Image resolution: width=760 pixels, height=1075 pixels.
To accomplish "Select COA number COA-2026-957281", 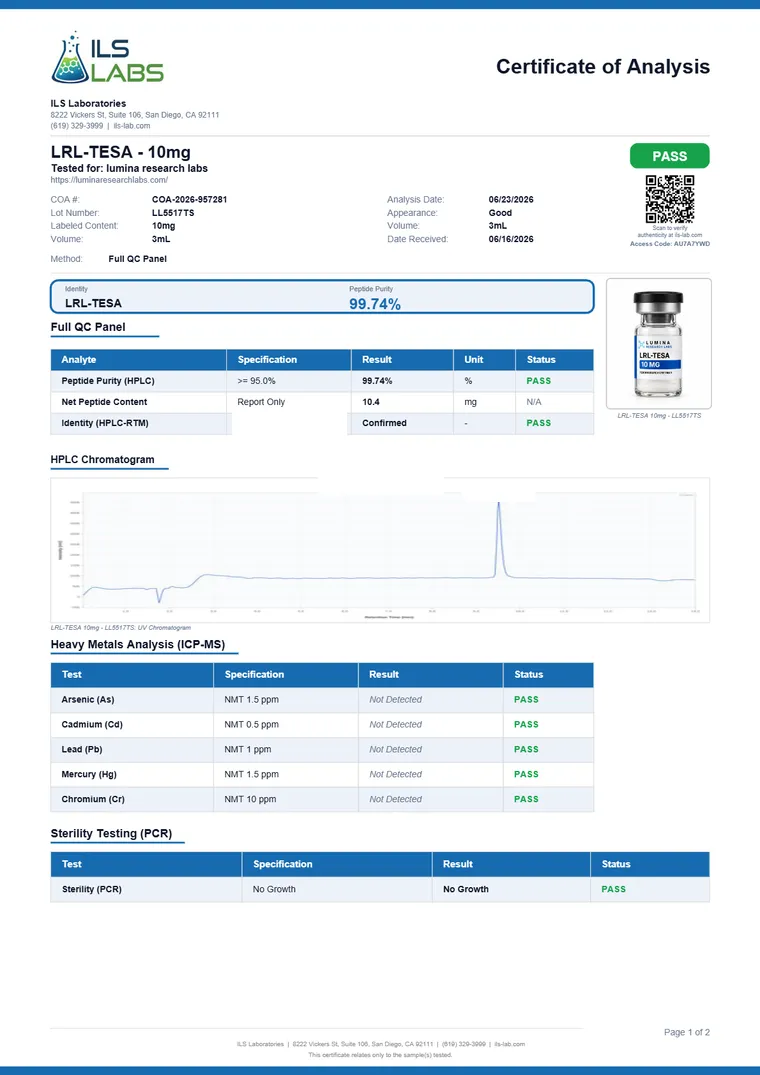I will [x=189, y=200].
